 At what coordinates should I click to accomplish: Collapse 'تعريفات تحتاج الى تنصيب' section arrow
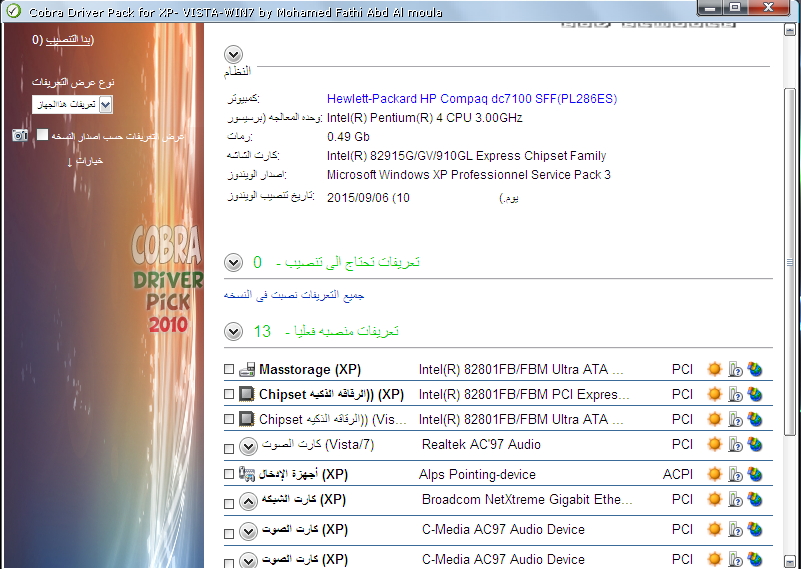coord(233,263)
